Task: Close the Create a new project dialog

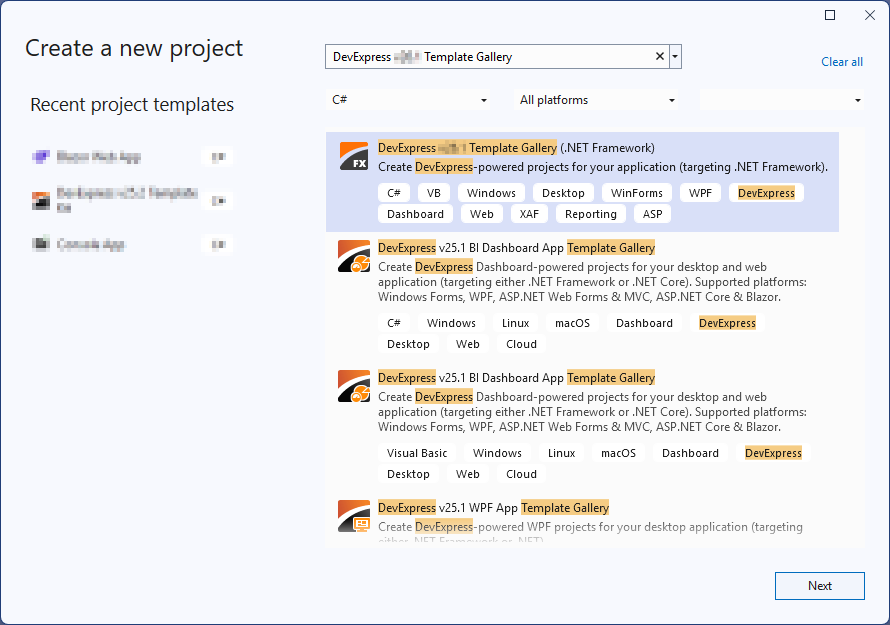Action: tap(870, 15)
